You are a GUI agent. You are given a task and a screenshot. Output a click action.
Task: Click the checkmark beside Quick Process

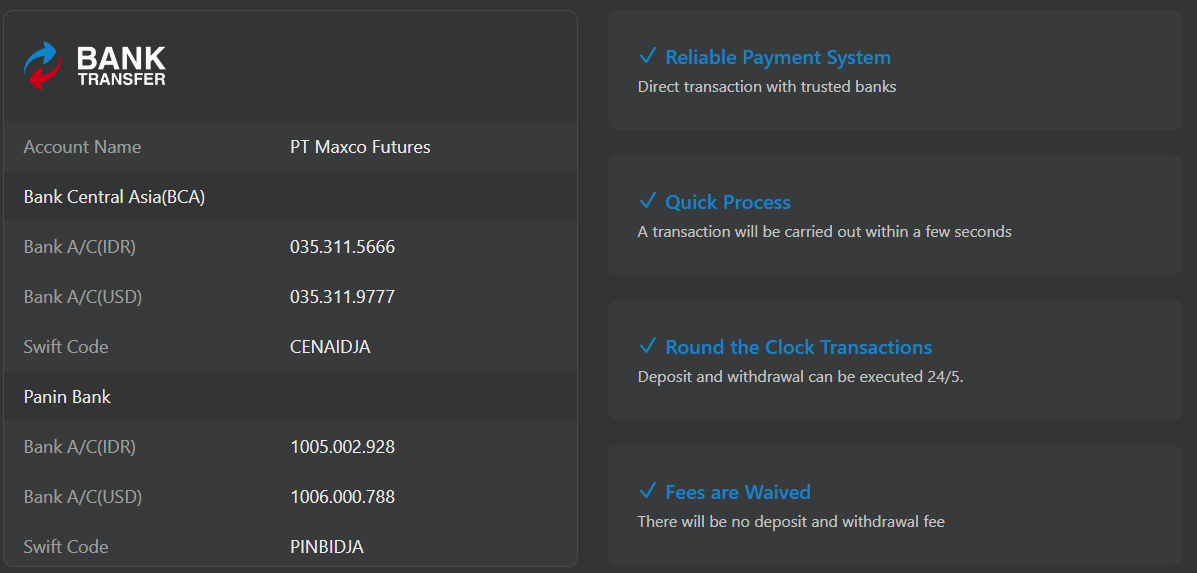point(647,201)
